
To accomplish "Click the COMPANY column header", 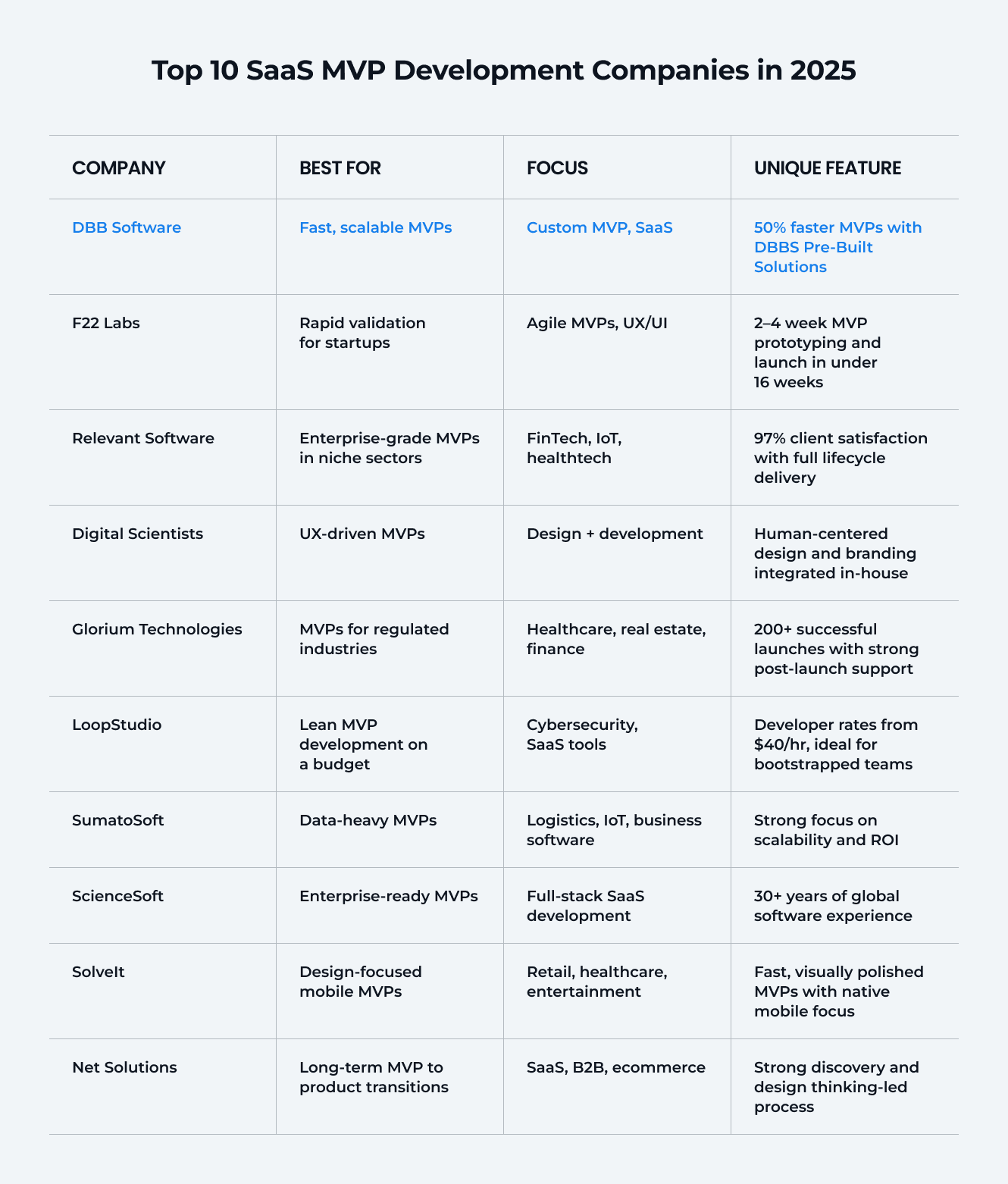I will 118,168.
